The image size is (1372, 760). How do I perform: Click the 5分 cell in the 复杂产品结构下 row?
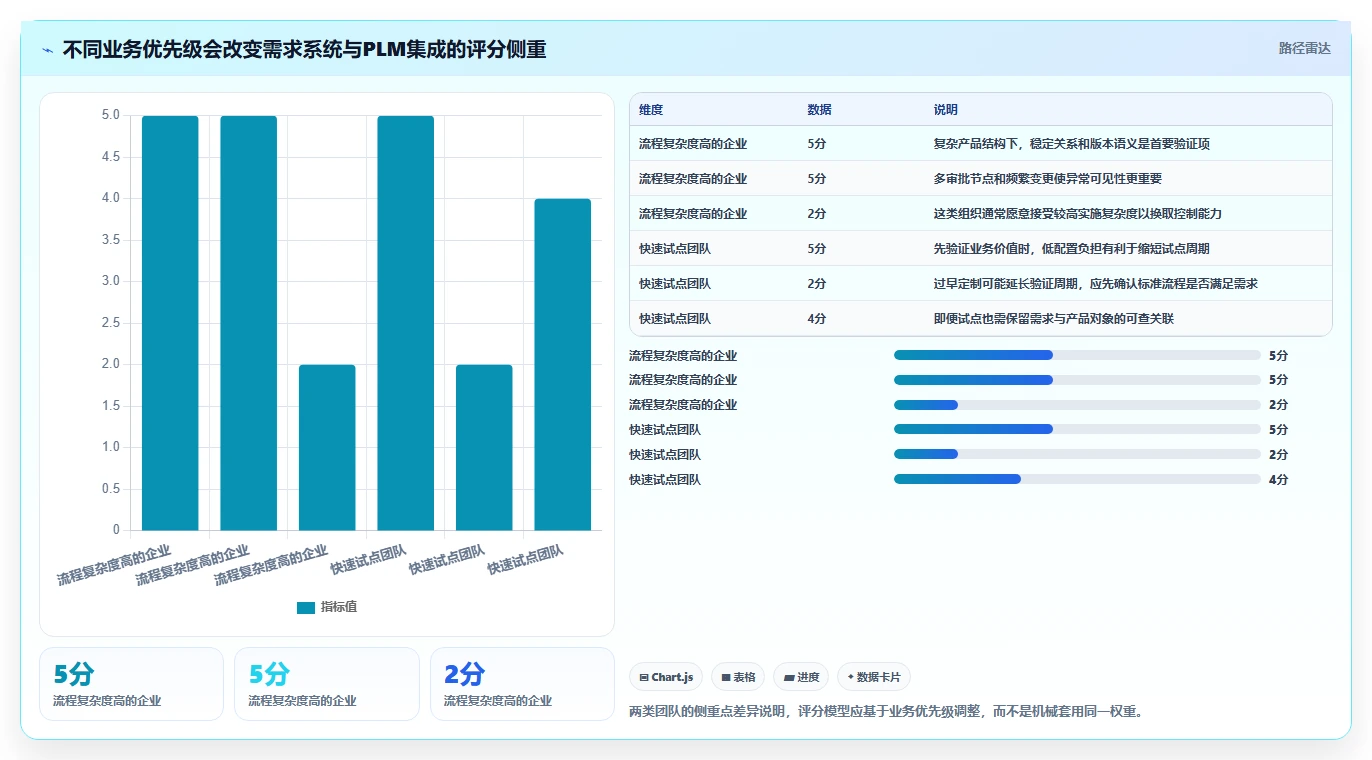[x=817, y=144]
